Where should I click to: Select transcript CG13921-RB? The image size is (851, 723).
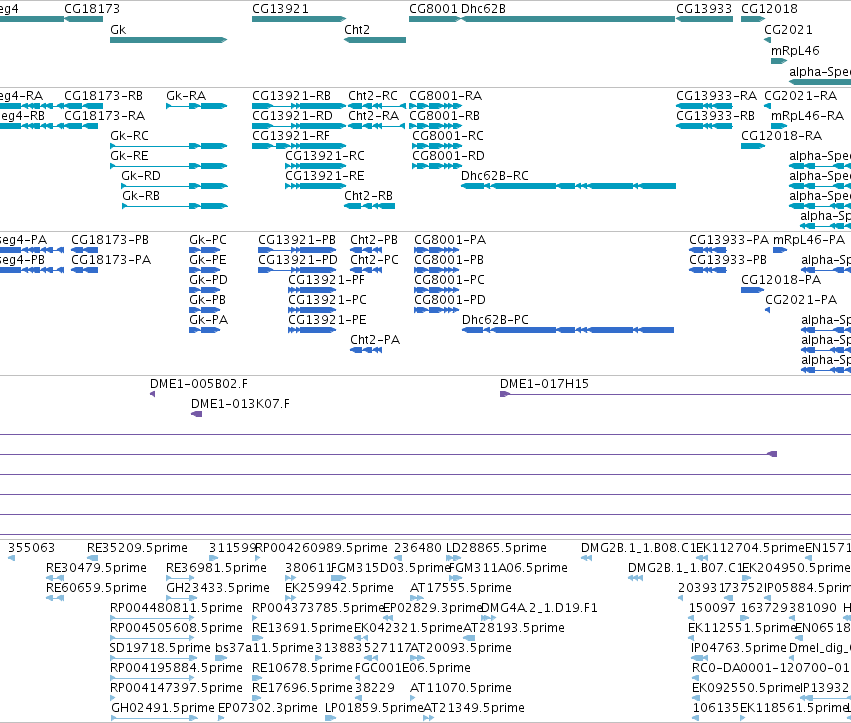coord(291,96)
